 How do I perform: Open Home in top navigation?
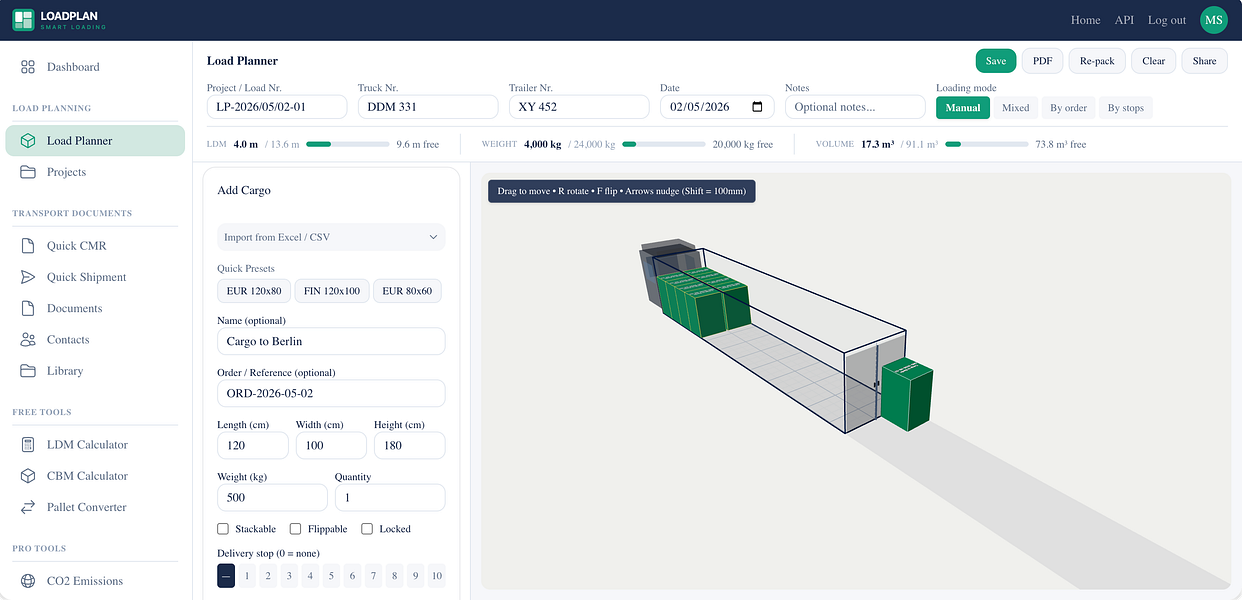click(x=1085, y=20)
